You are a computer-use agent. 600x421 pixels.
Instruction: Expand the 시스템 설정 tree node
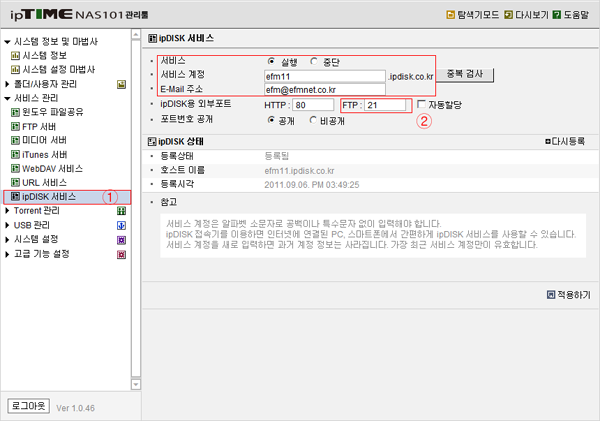[x=8, y=239]
